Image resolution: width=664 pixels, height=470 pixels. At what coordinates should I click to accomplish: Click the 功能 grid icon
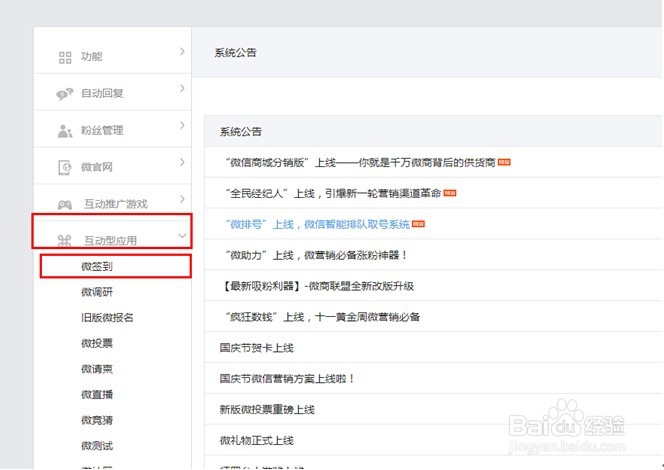[65, 57]
